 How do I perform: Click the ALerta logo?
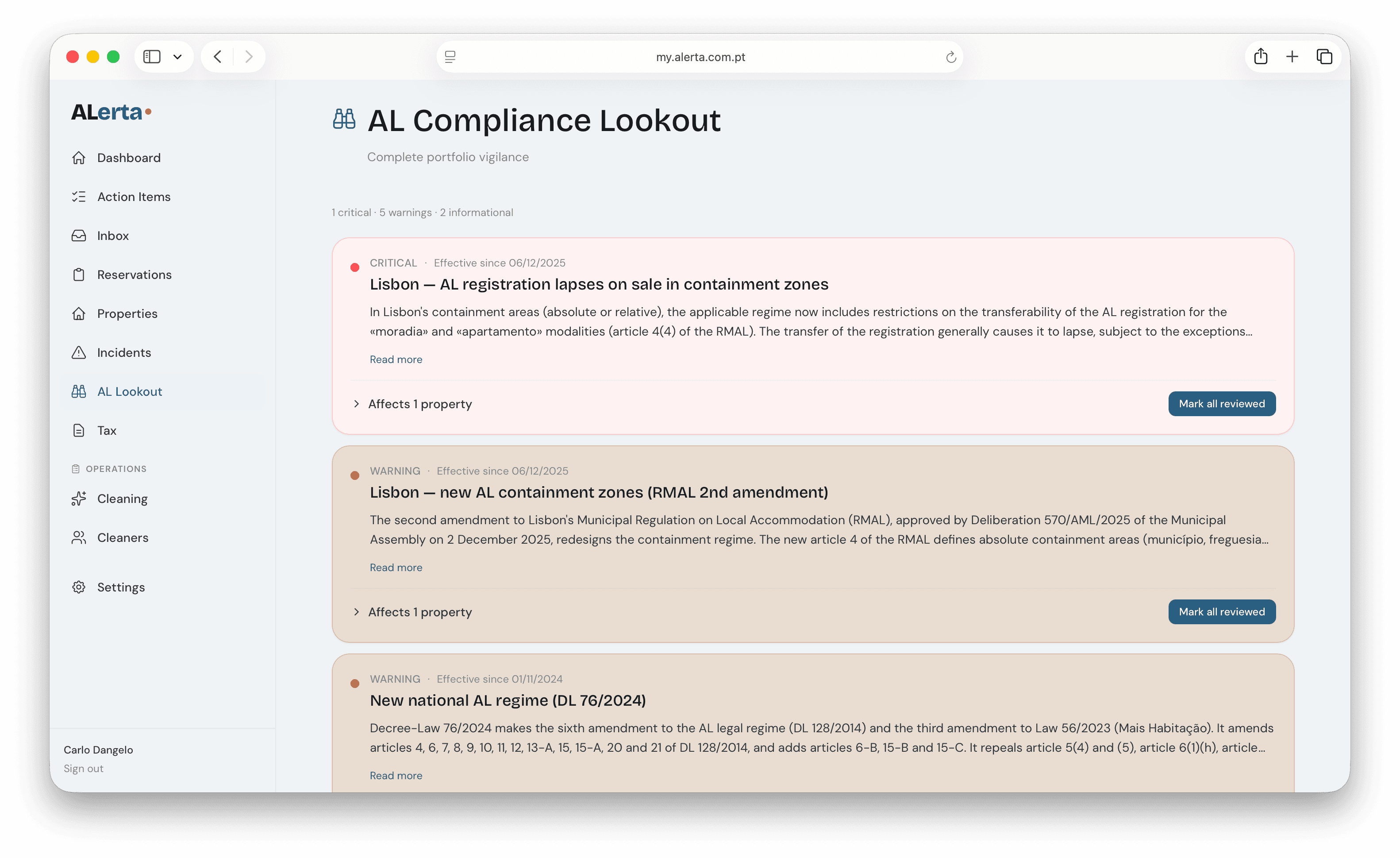[112, 112]
